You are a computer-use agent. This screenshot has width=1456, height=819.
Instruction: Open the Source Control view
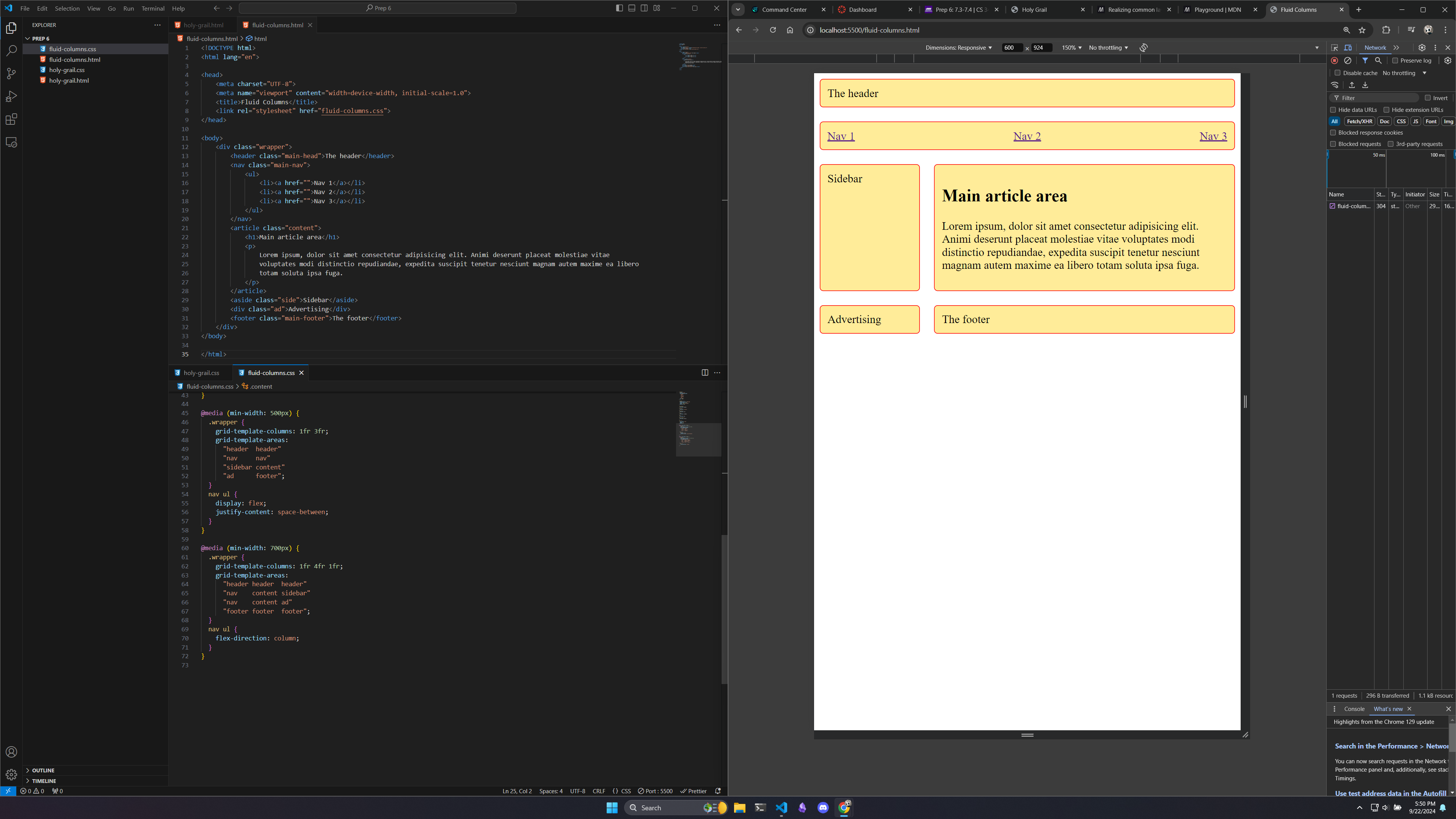pyautogui.click(x=11, y=74)
